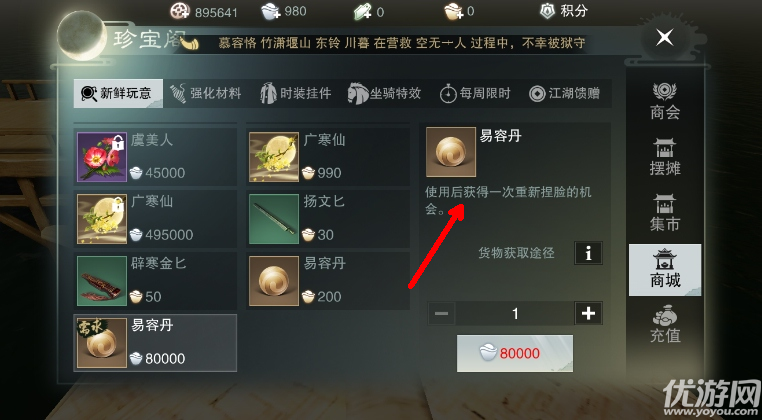Open the 摆摊 stall section
Screen dimensions: 762x420
point(665,158)
